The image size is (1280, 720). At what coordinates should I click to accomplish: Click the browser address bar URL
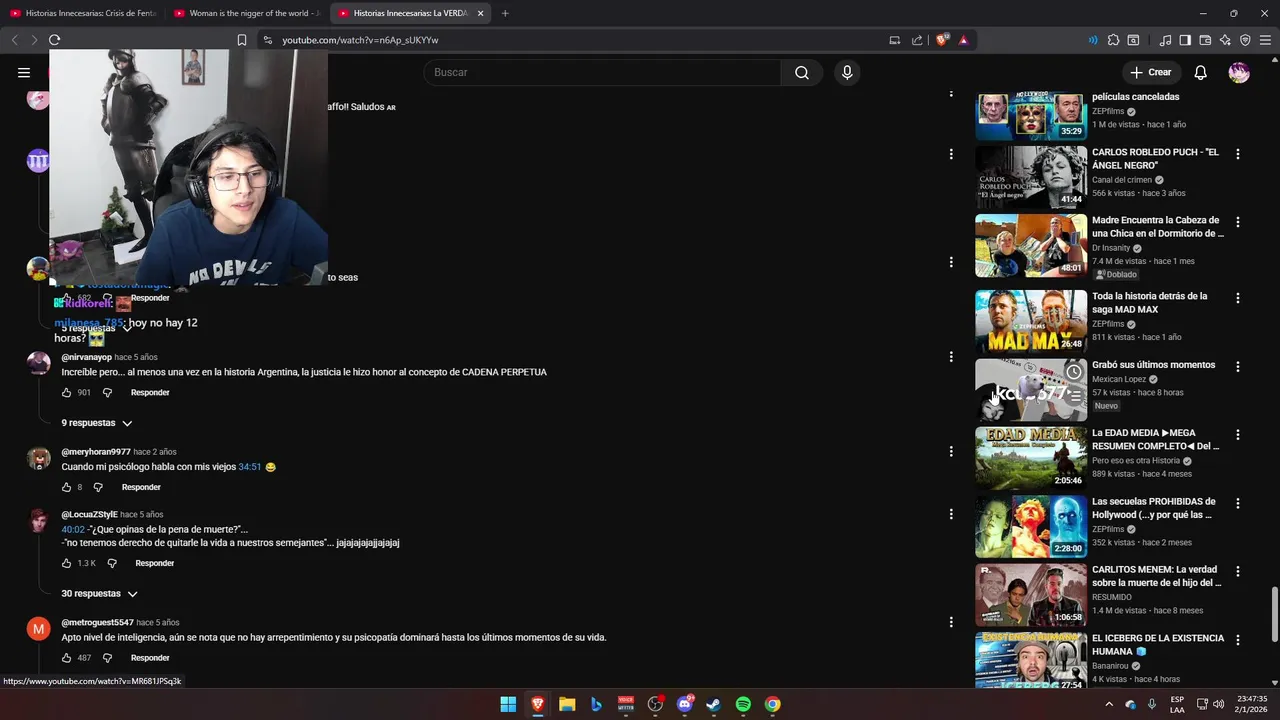click(360, 40)
